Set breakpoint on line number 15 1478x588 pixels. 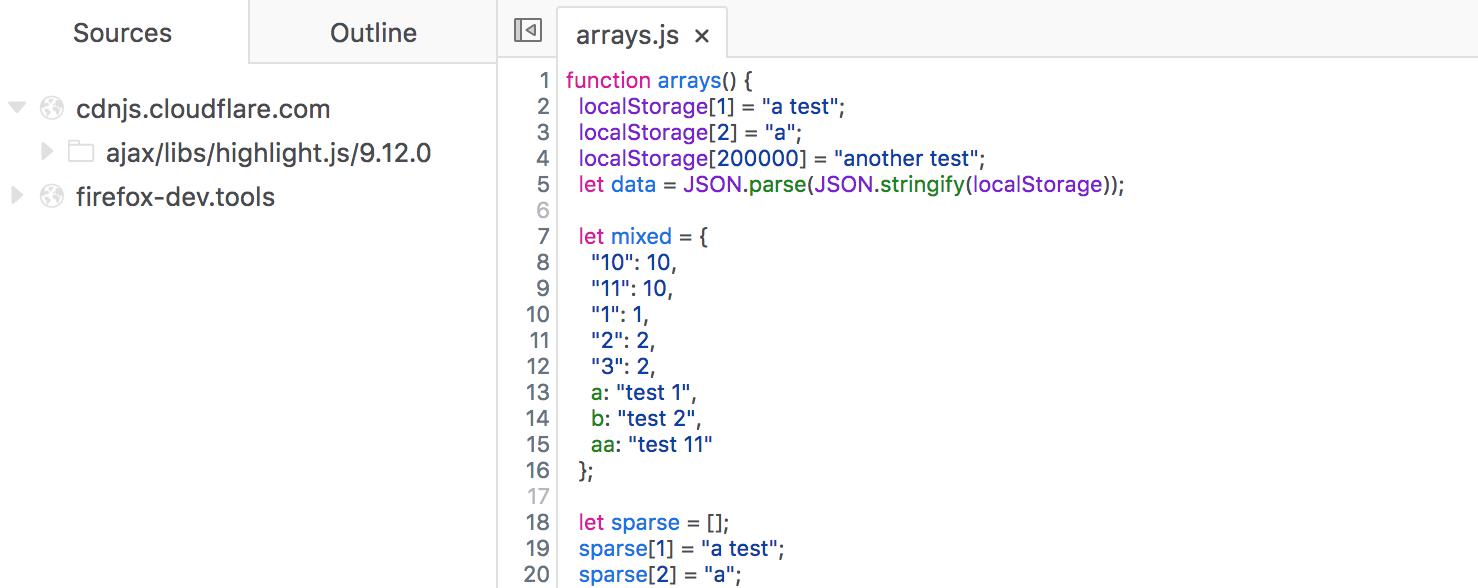click(538, 444)
